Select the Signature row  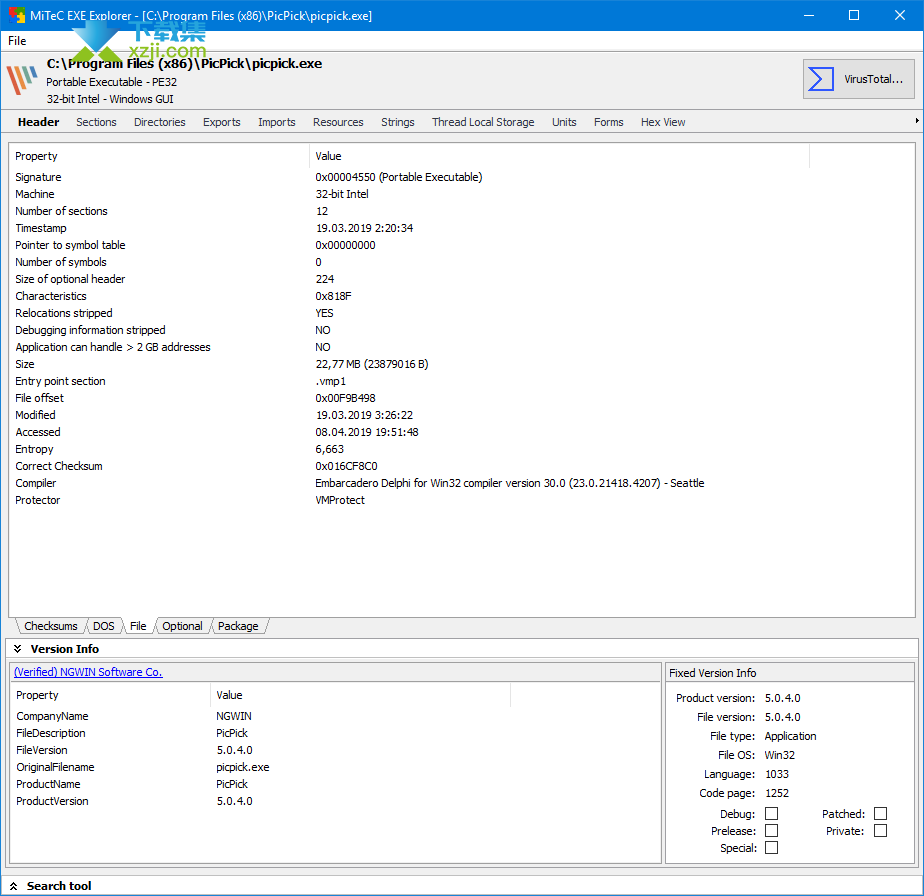coord(461,177)
